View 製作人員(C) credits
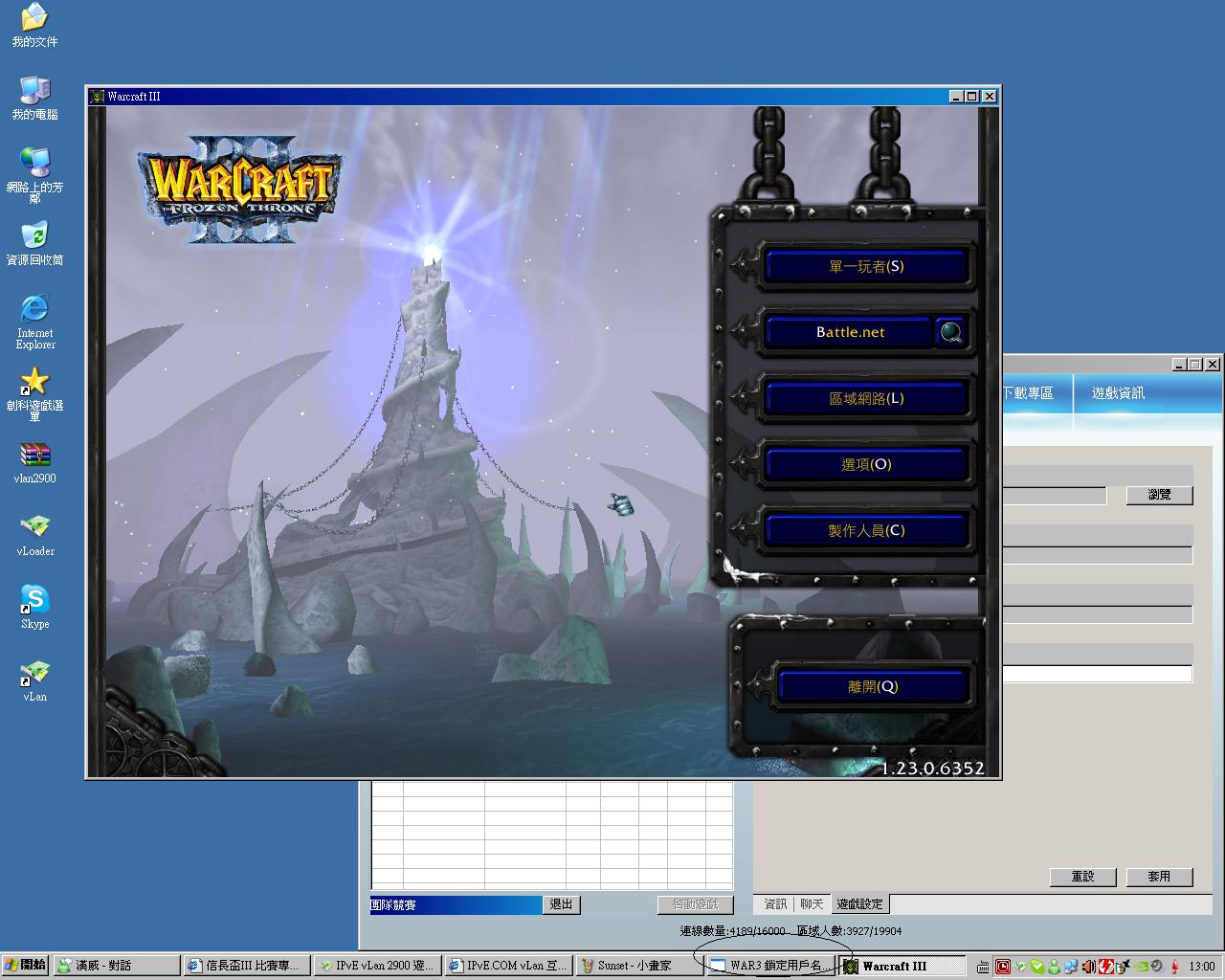The height and width of the screenshot is (980, 1225). tap(866, 530)
